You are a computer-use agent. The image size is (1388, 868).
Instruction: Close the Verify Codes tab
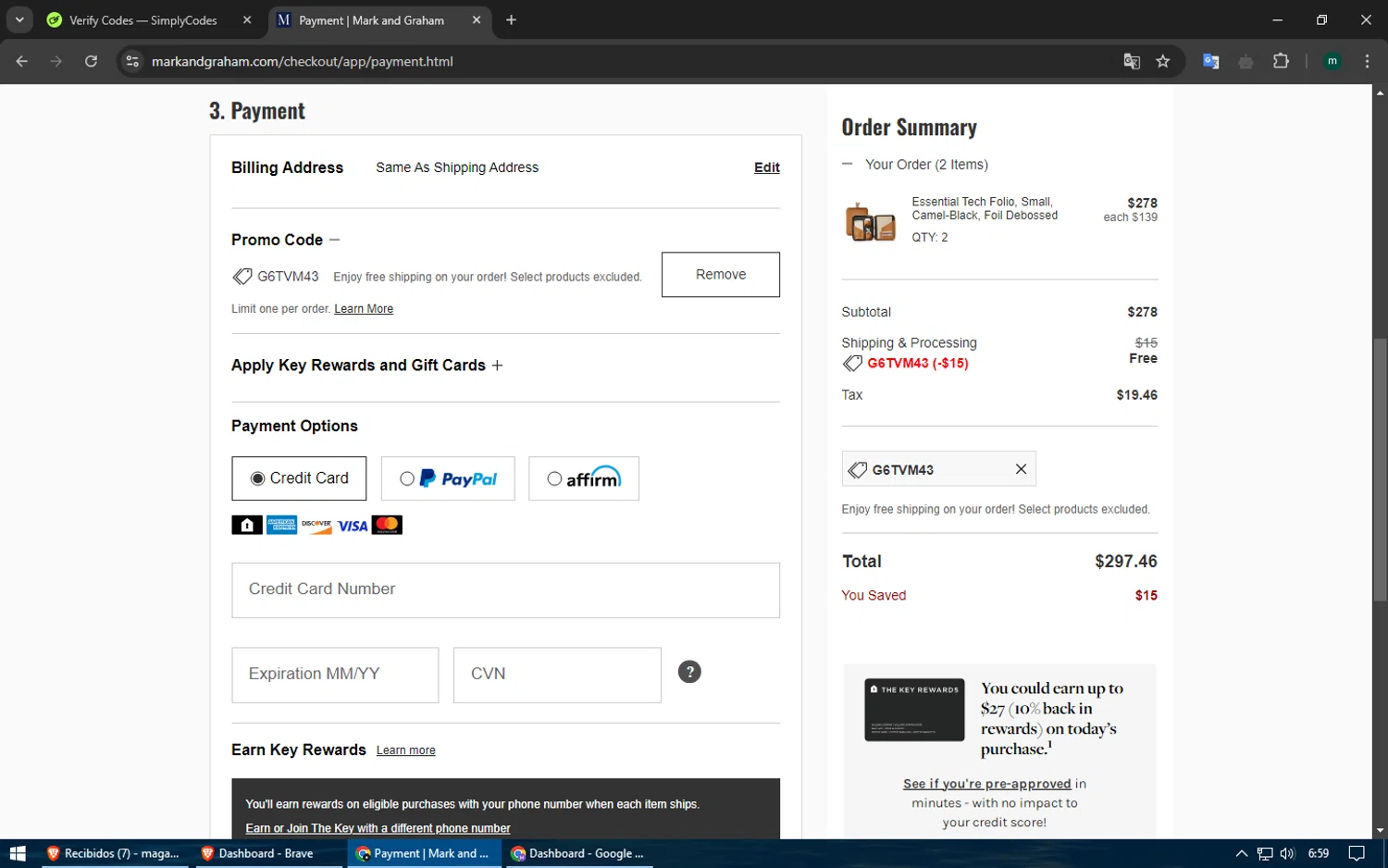247,20
